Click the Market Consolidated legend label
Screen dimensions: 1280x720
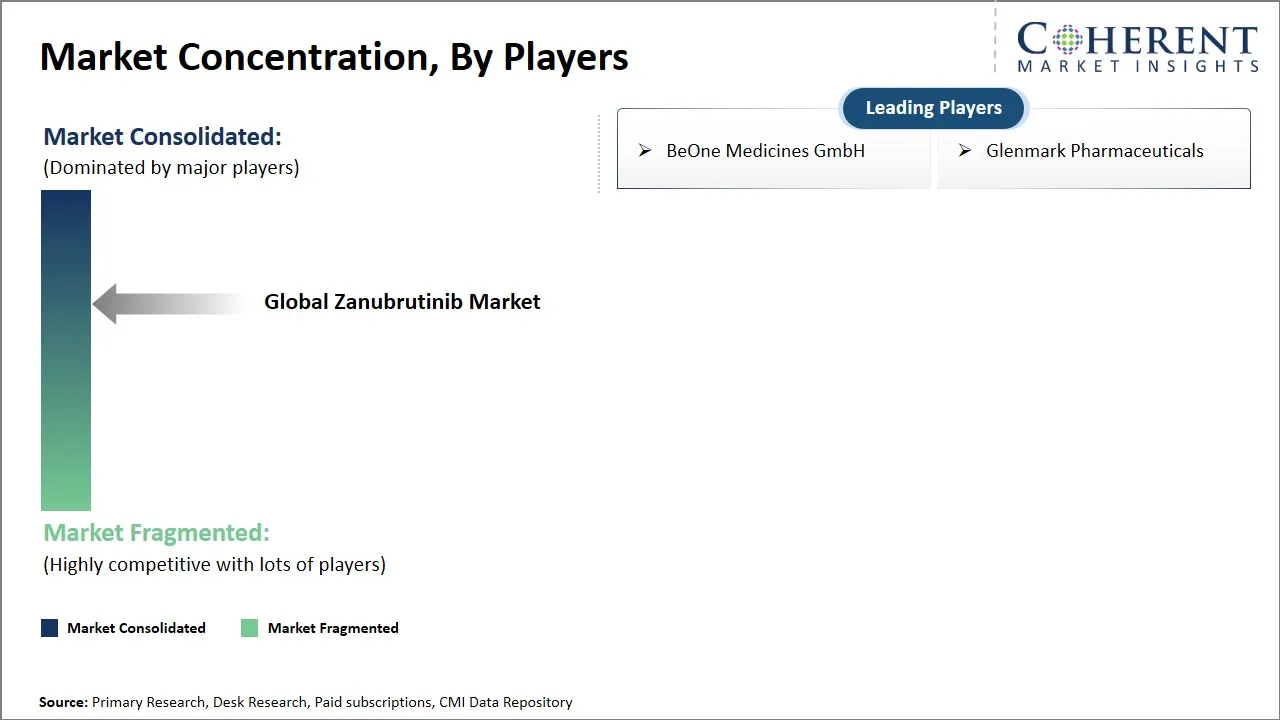coord(136,628)
